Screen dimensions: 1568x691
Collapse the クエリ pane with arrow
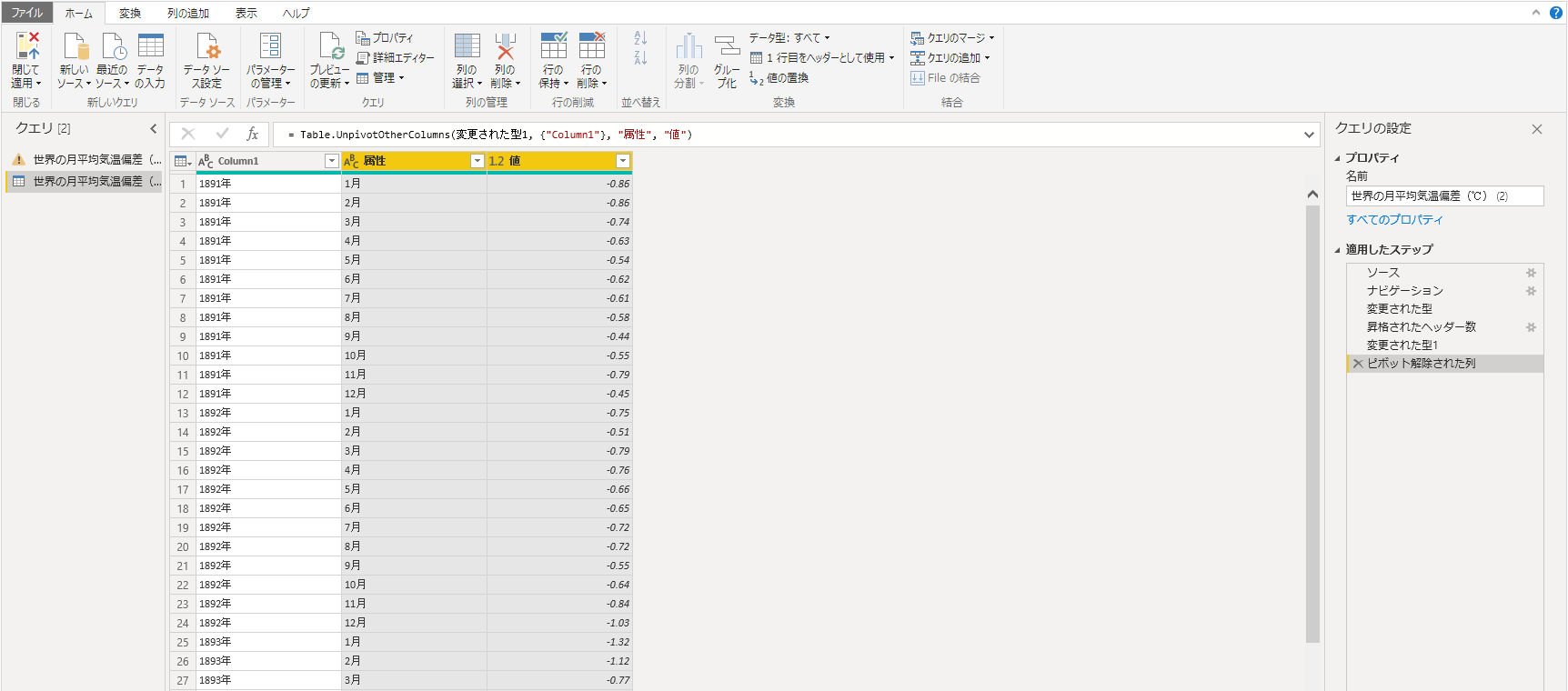pyautogui.click(x=153, y=128)
